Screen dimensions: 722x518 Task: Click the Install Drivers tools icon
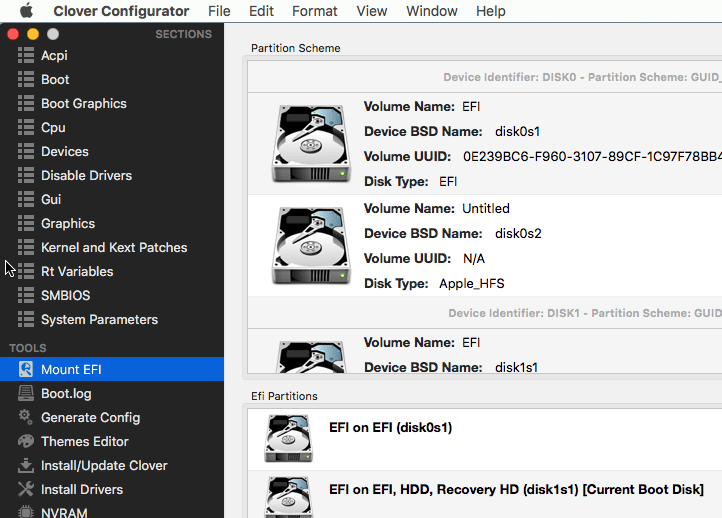(x=26, y=489)
